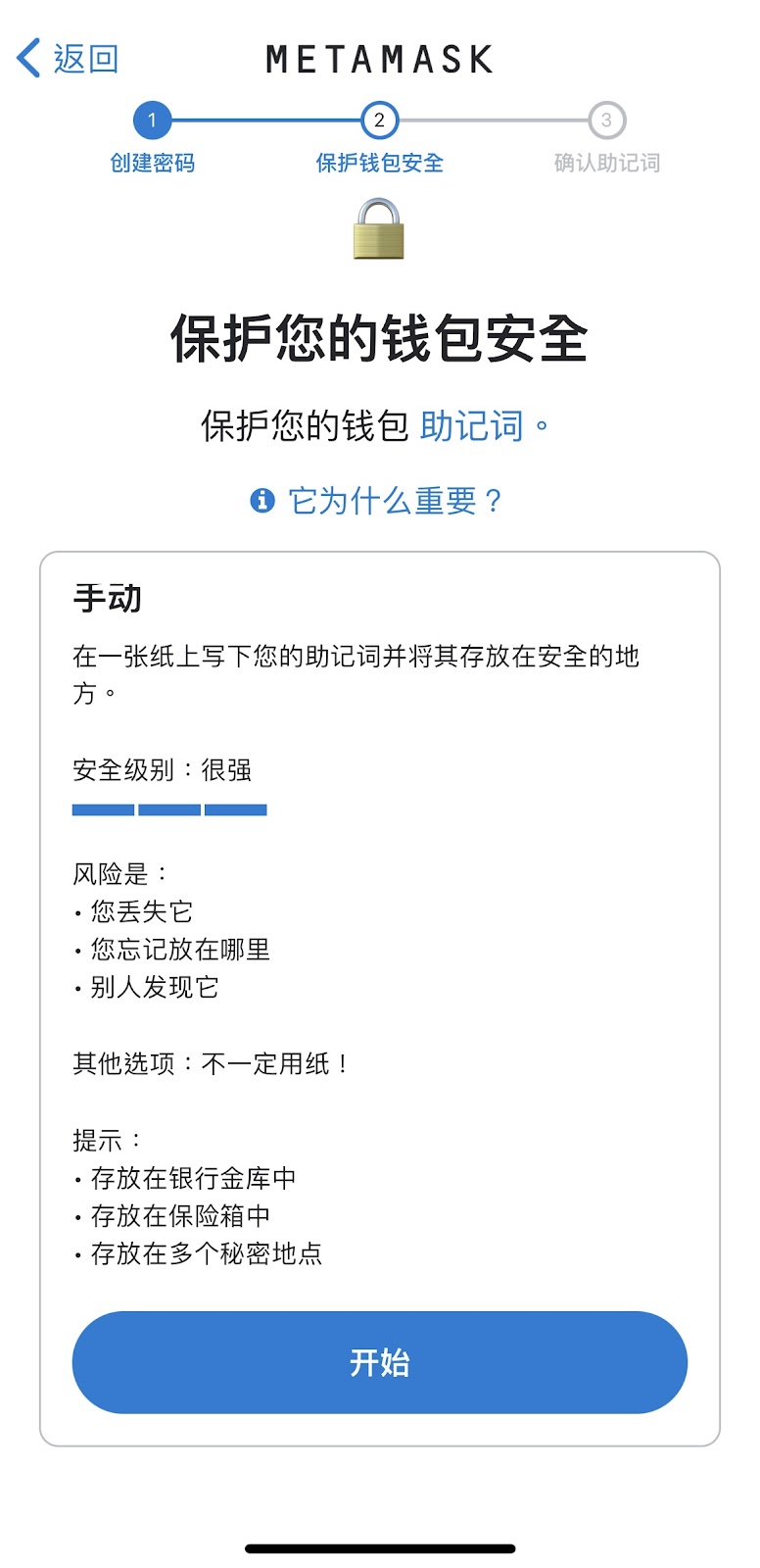Open the 助记词 hyperlink
Viewport: 760px width, 1568px height.
coord(471,426)
